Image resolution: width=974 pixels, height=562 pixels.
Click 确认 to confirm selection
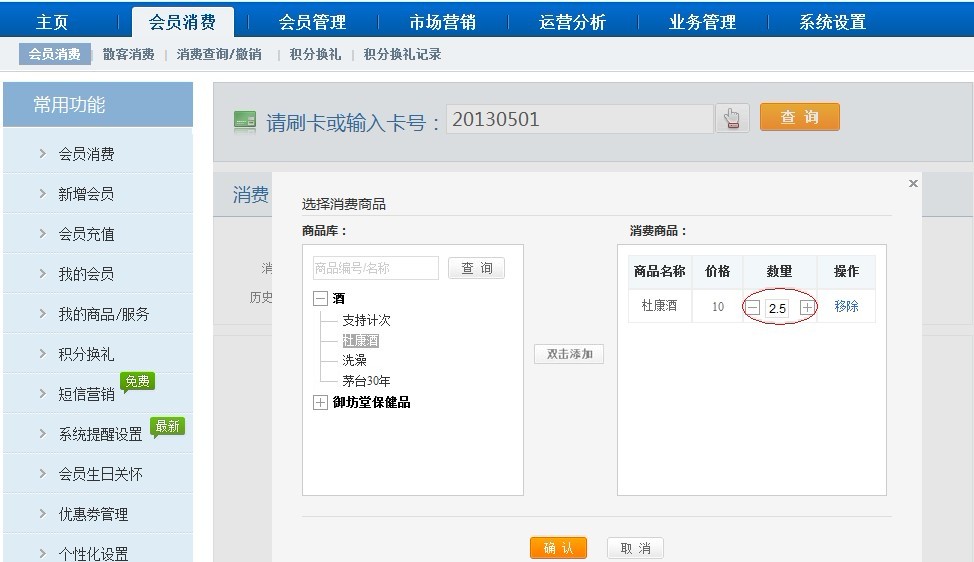[558, 548]
